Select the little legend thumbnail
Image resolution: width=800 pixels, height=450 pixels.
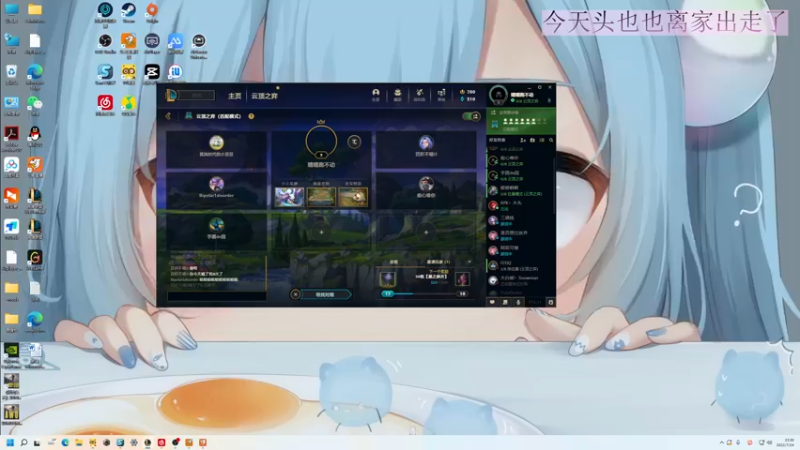point(289,196)
